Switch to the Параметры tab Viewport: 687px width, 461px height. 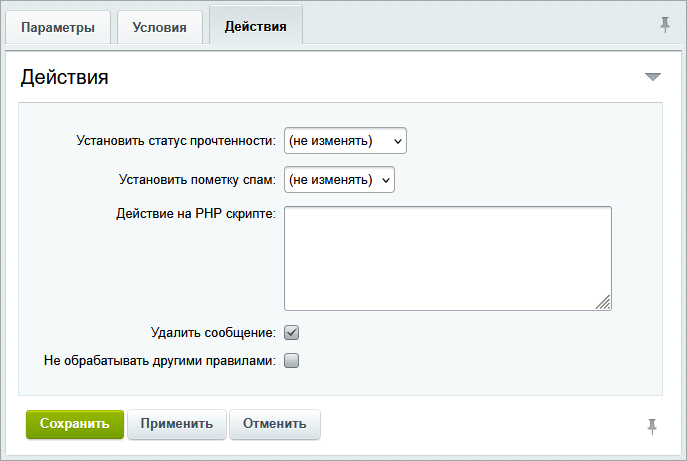coord(58,28)
